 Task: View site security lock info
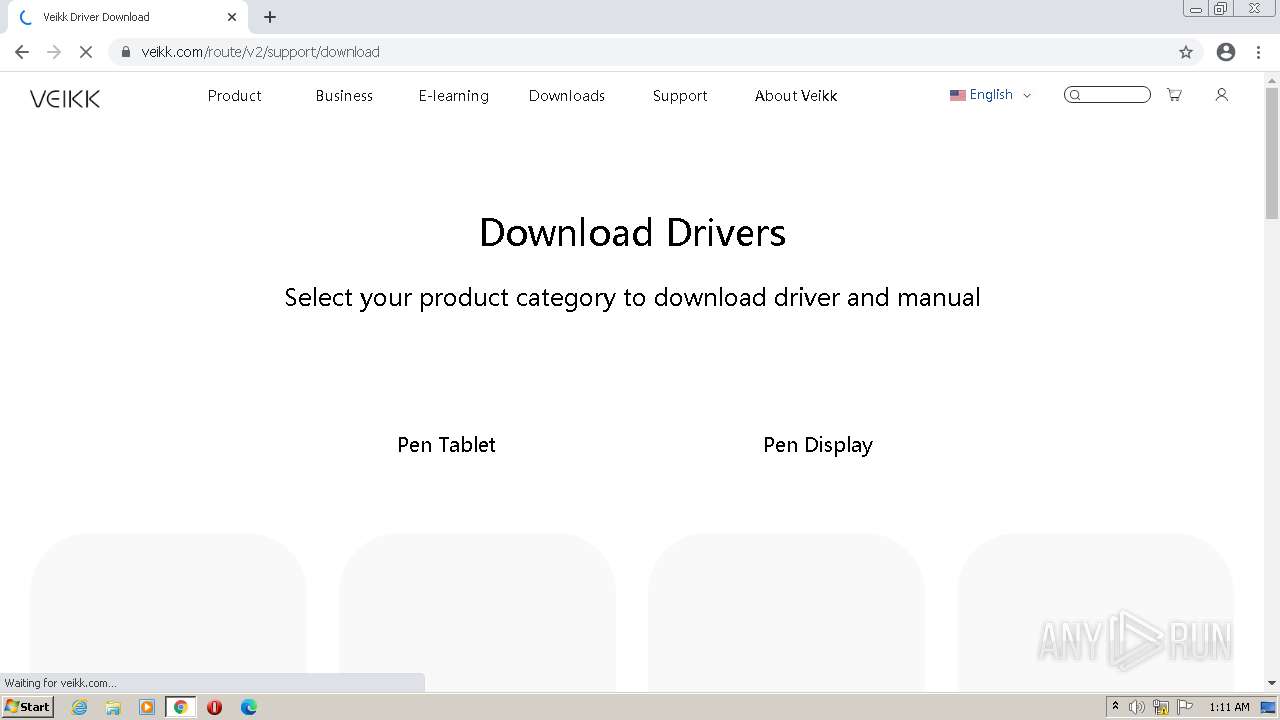tap(126, 52)
